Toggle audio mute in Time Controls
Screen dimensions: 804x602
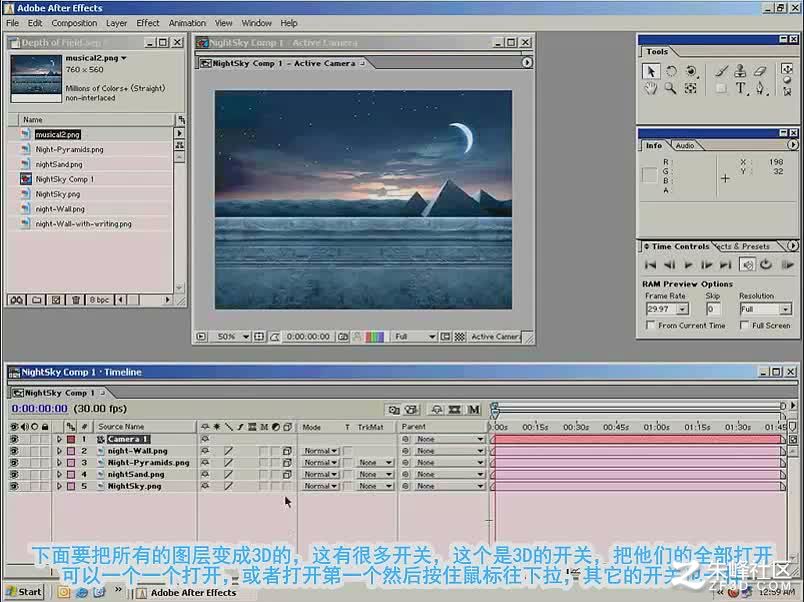point(747,265)
